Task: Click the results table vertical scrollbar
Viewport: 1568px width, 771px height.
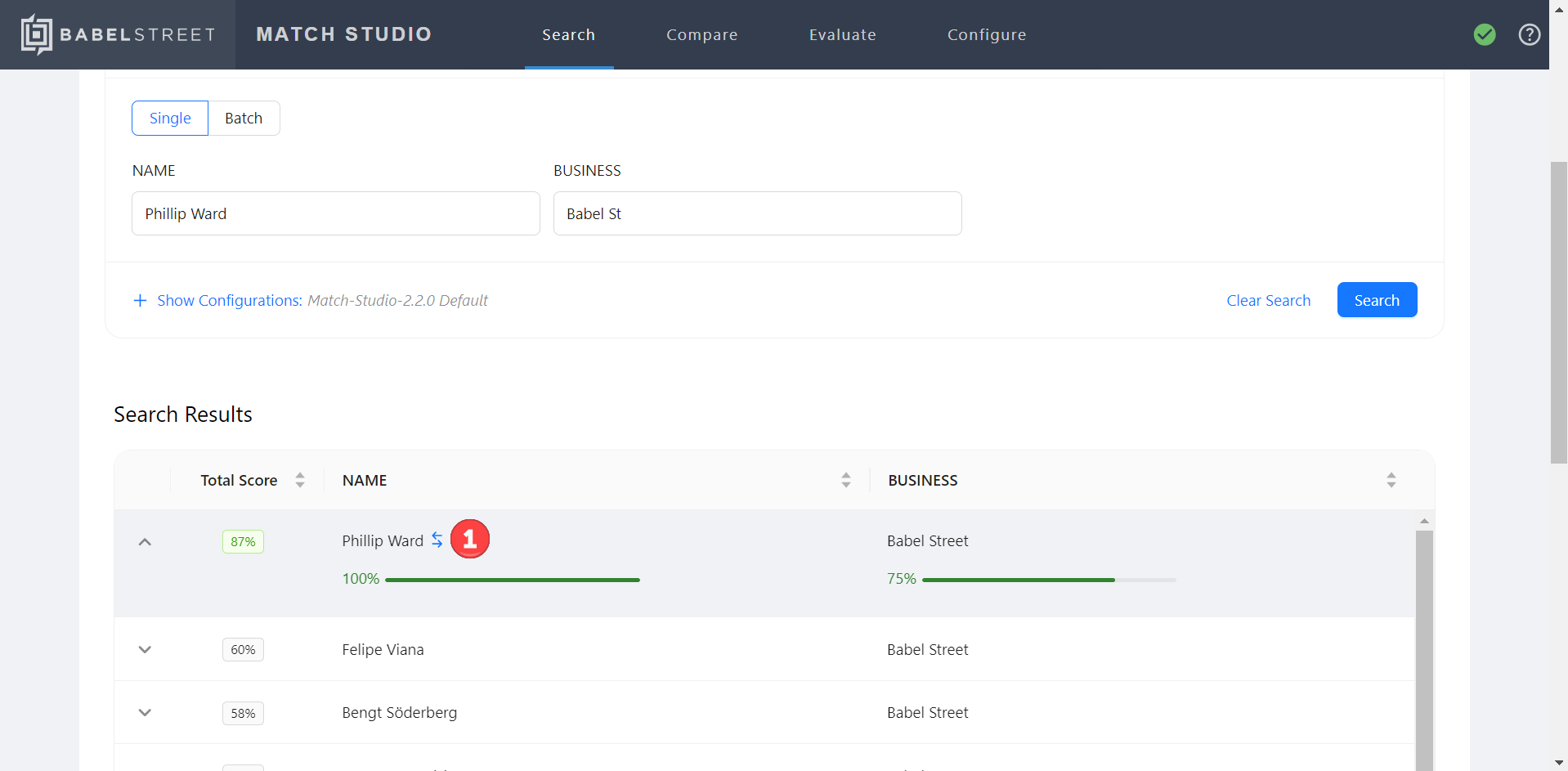Action: pos(1424,650)
